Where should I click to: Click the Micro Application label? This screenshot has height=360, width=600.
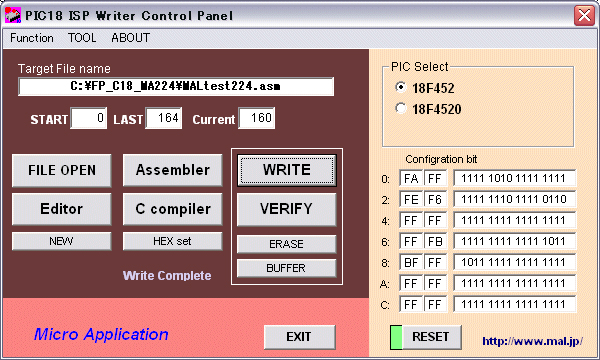click(101, 334)
